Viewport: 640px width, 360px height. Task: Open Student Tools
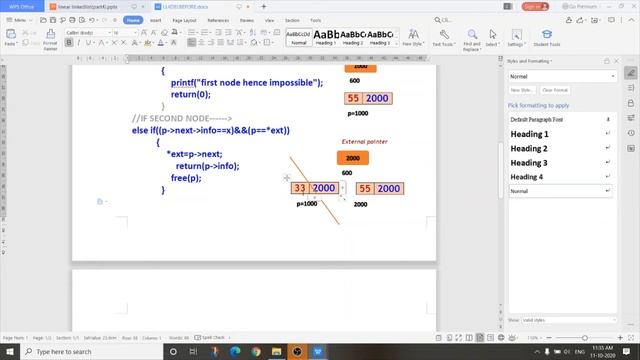point(547,38)
